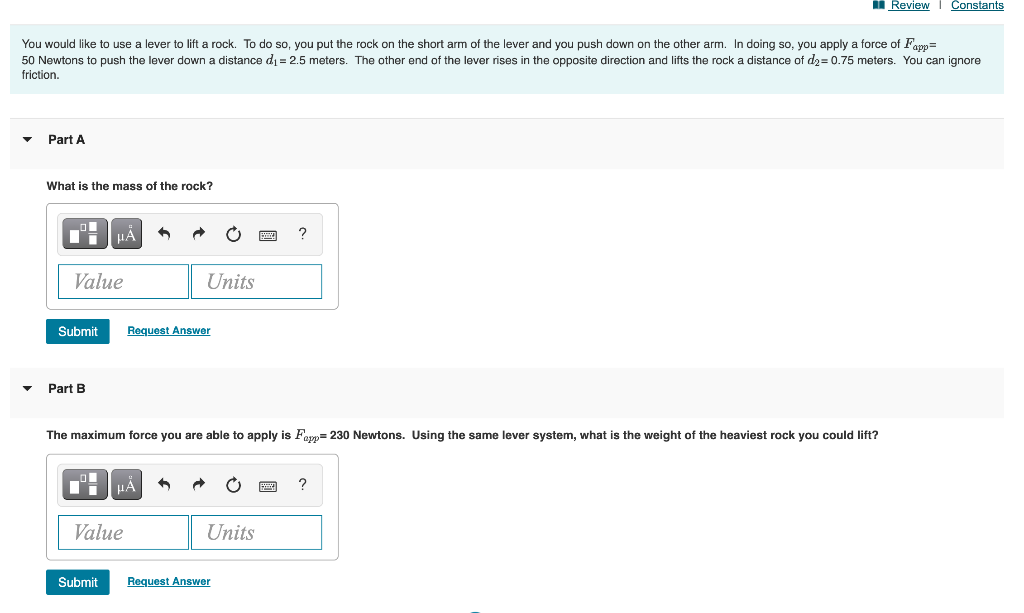
Task: Open the math templates palette in Part B
Action: click(x=84, y=484)
